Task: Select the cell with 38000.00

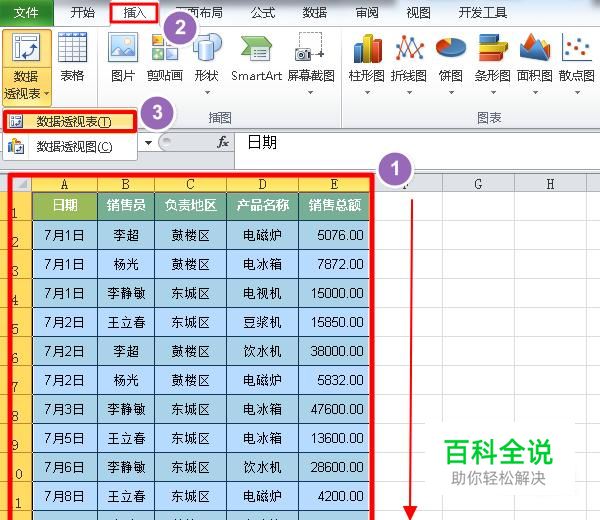Action: pyautogui.click(x=334, y=351)
